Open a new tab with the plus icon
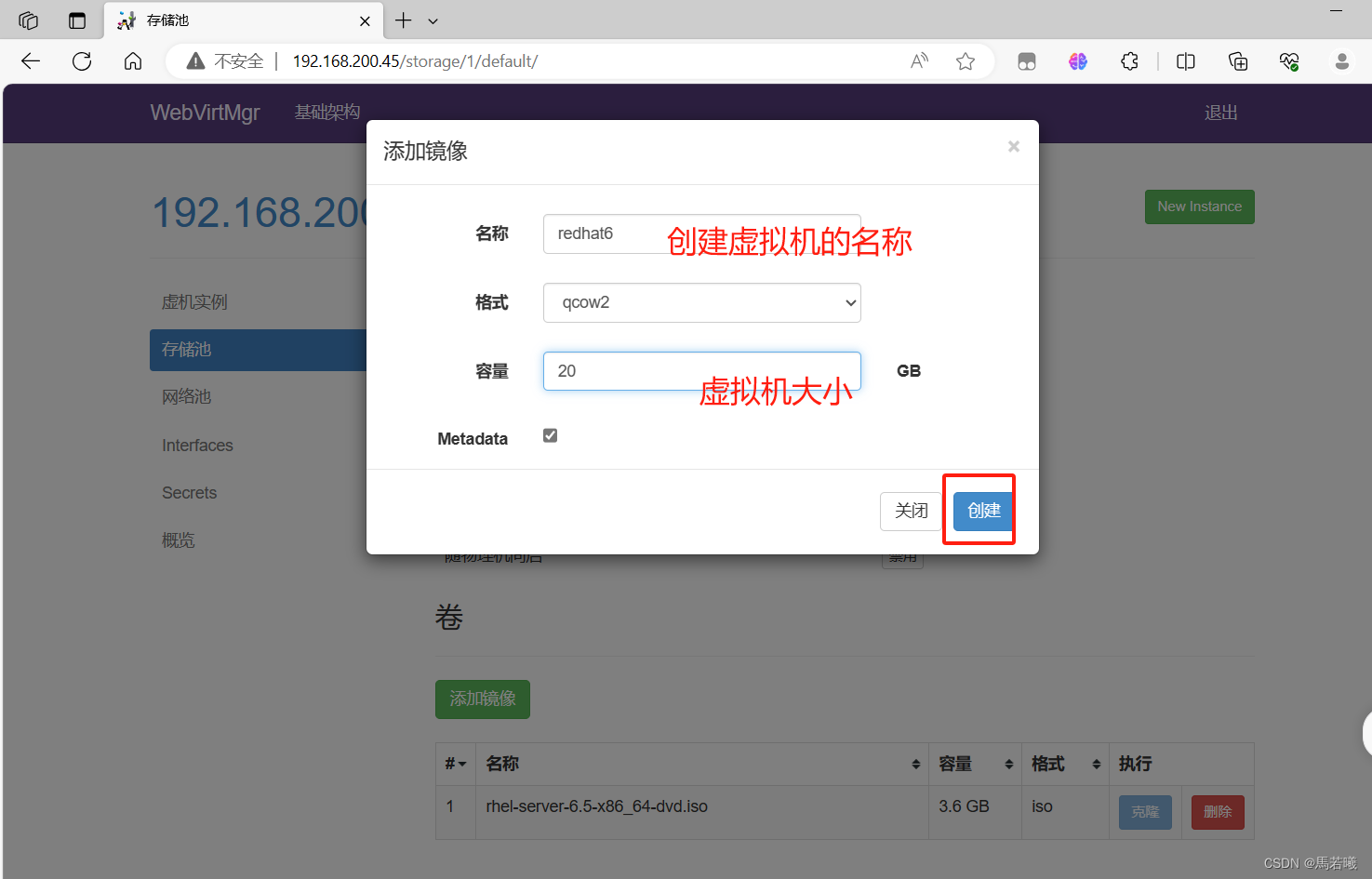The image size is (1372, 879). pos(403,20)
